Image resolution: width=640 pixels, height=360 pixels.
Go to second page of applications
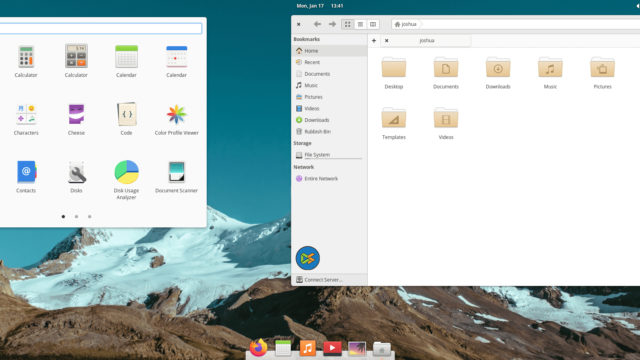click(x=76, y=217)
